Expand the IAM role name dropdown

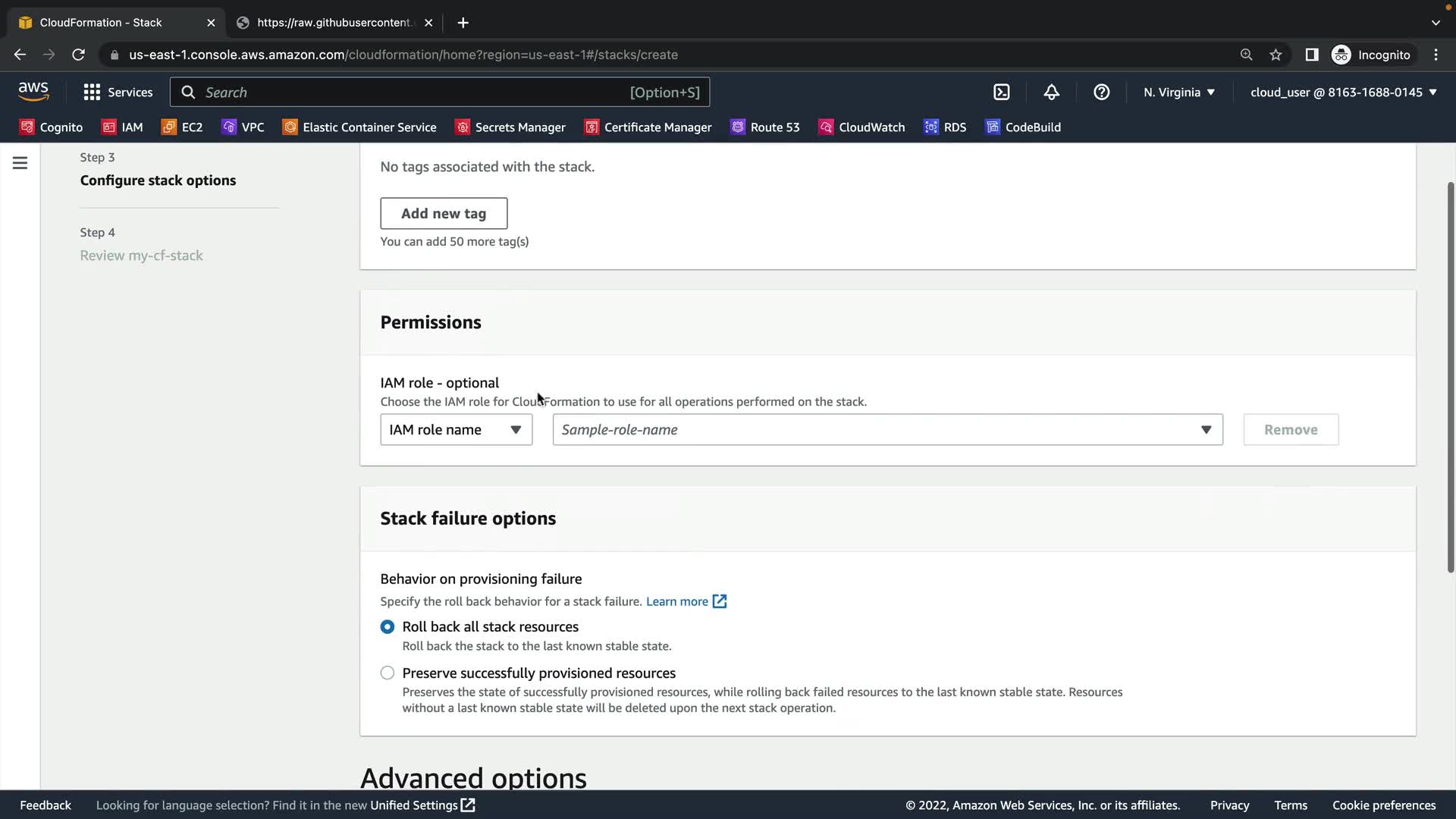coord(456,430)
